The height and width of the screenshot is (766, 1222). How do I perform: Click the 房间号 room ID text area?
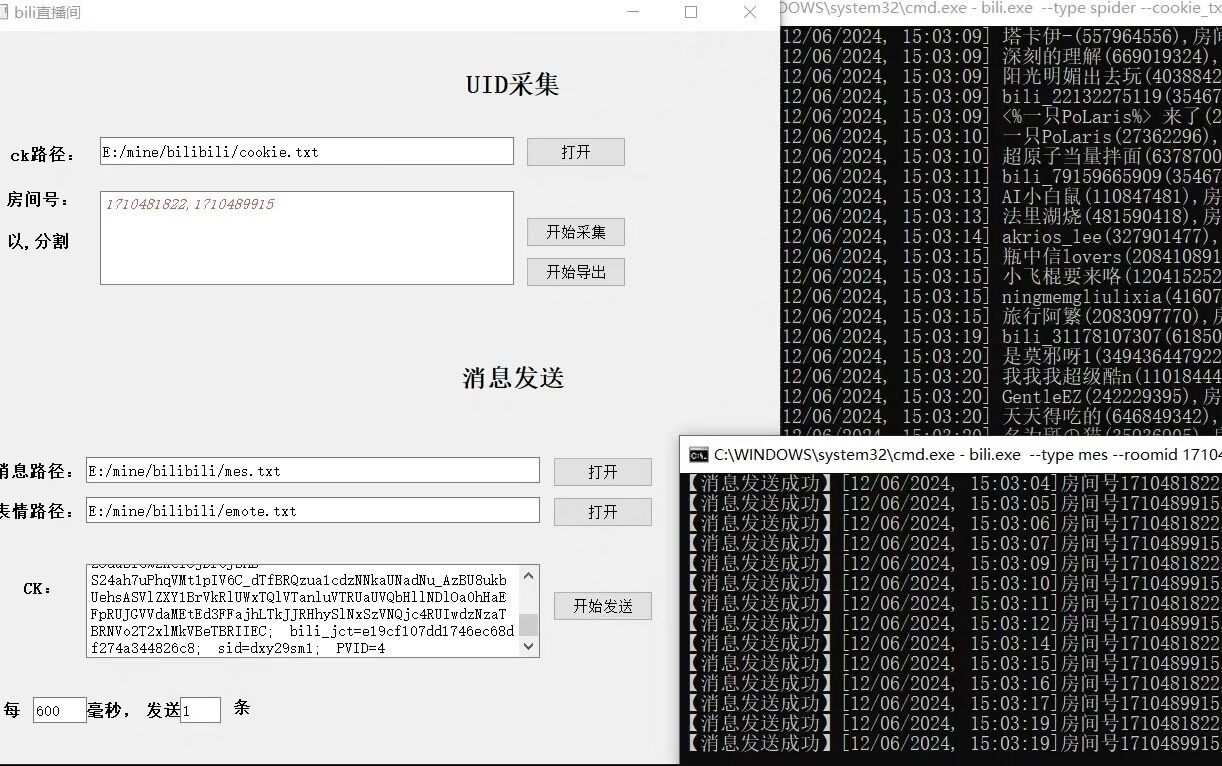(307, 238)
